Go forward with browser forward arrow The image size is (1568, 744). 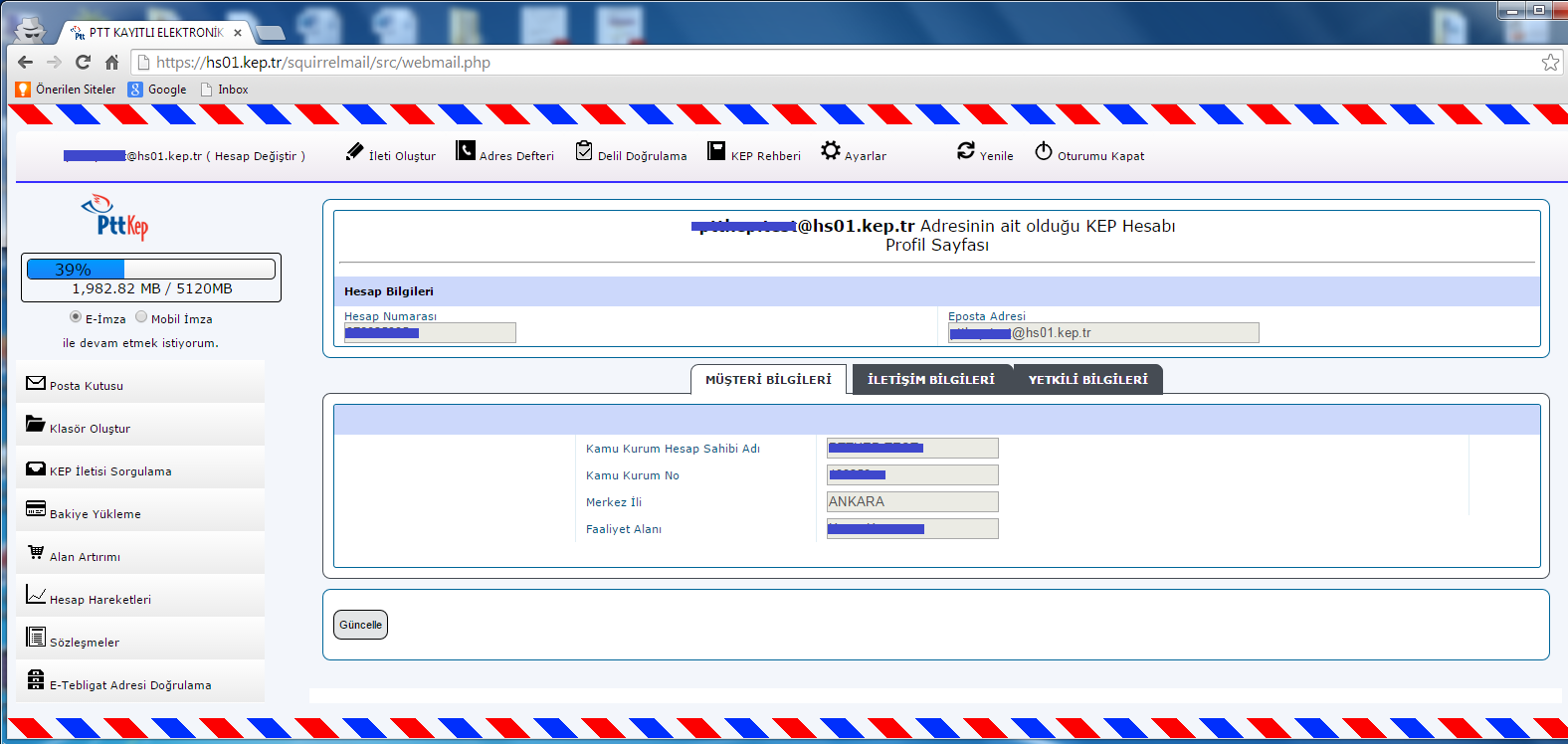pyautogui.click(x=54, y=62)
